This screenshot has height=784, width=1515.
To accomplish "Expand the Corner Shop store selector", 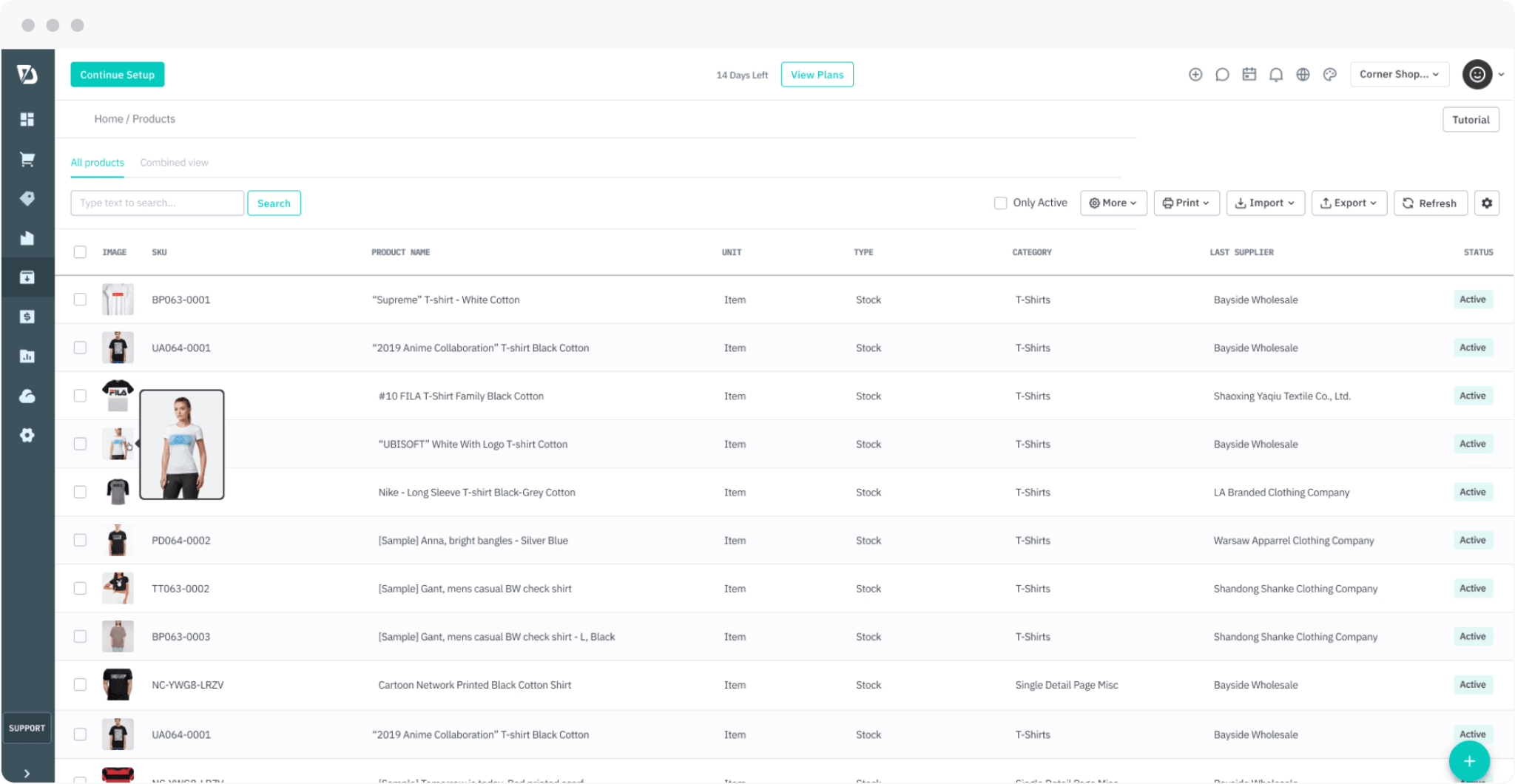I will 1399,75.
